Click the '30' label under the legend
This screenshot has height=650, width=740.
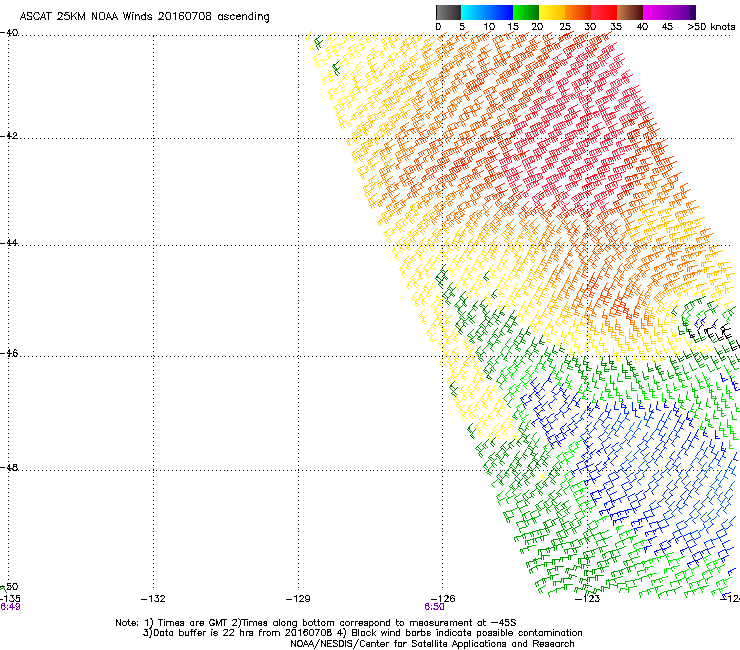click(590, 27)
